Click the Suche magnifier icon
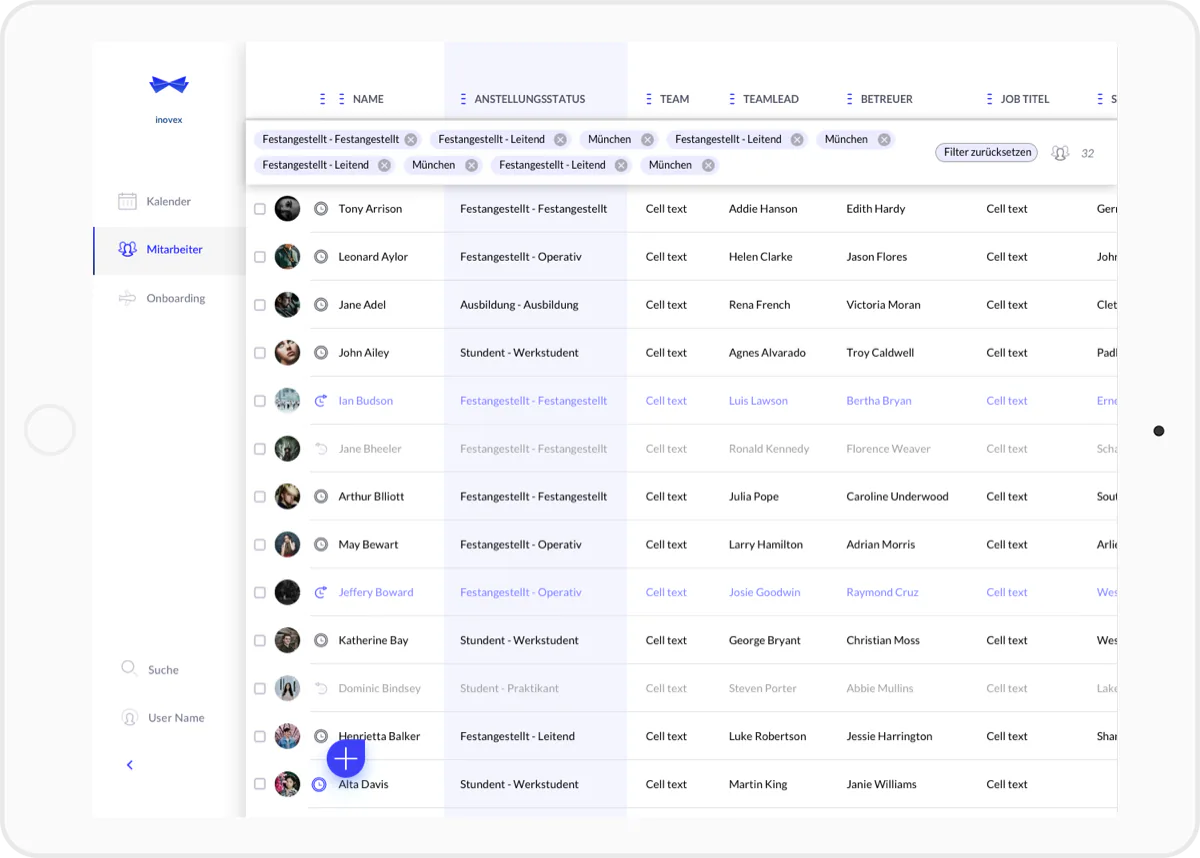The image size is (1200, 858). (129, 668)
